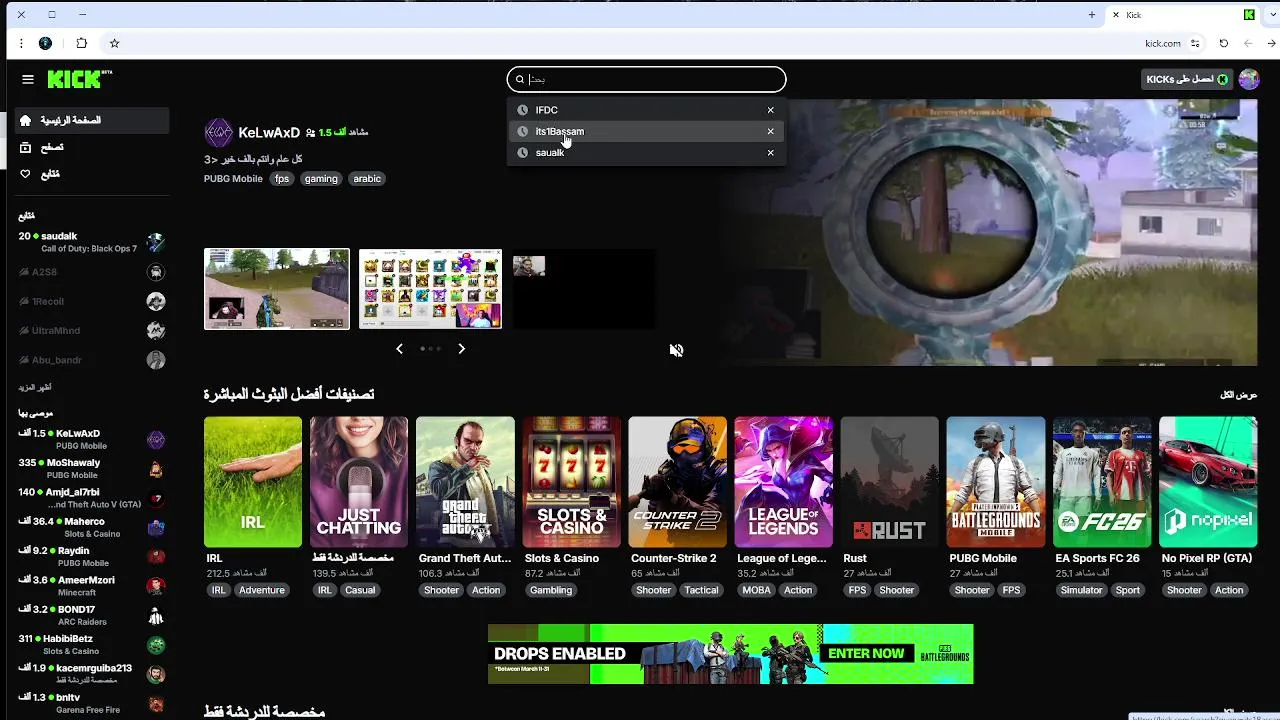Remove Its1Bassam from search history
This screenshot has height=720, width=1280.
point(770,131)
